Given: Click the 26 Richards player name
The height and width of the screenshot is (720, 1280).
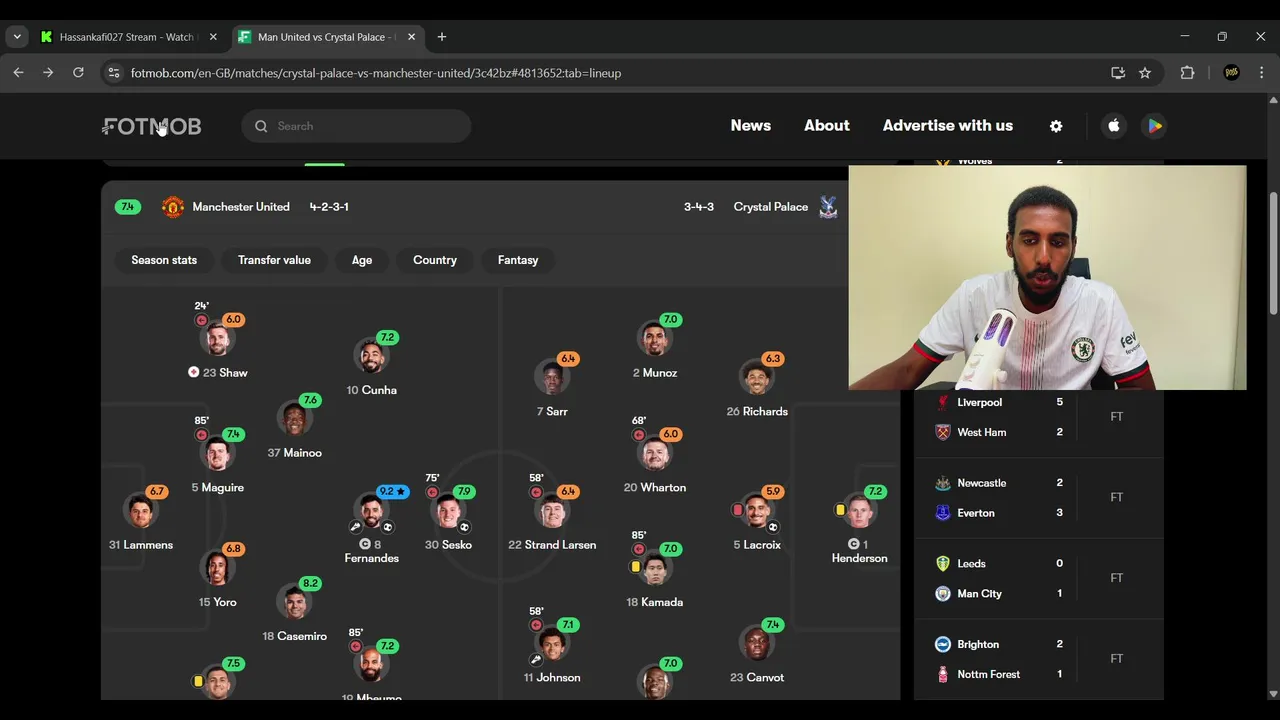Looking at the screenshot, I should pyautogui.click(x=757, y=412).
